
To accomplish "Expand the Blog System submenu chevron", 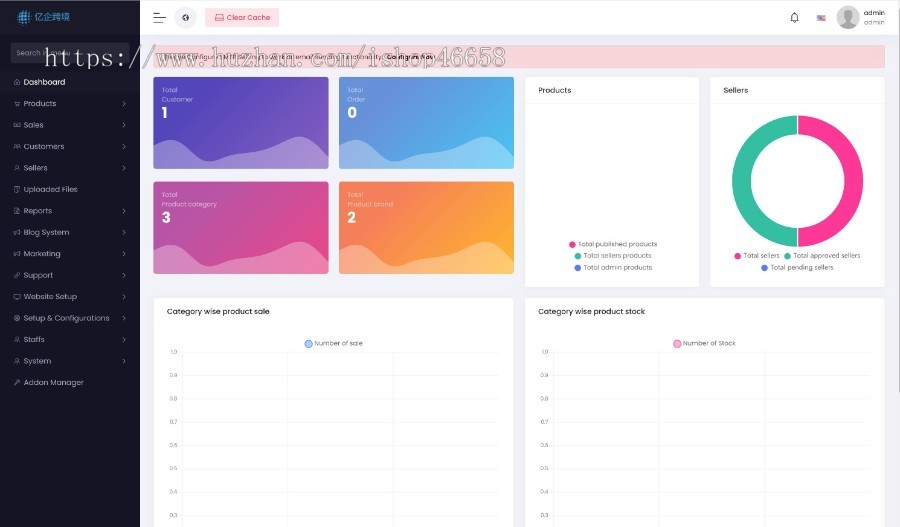I will (124, 232).
